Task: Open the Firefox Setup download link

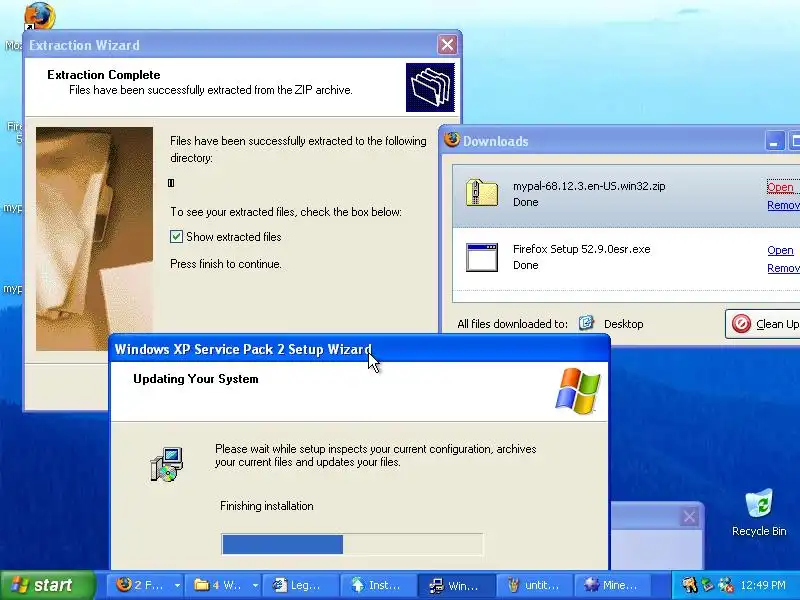Action: [780, 250]
